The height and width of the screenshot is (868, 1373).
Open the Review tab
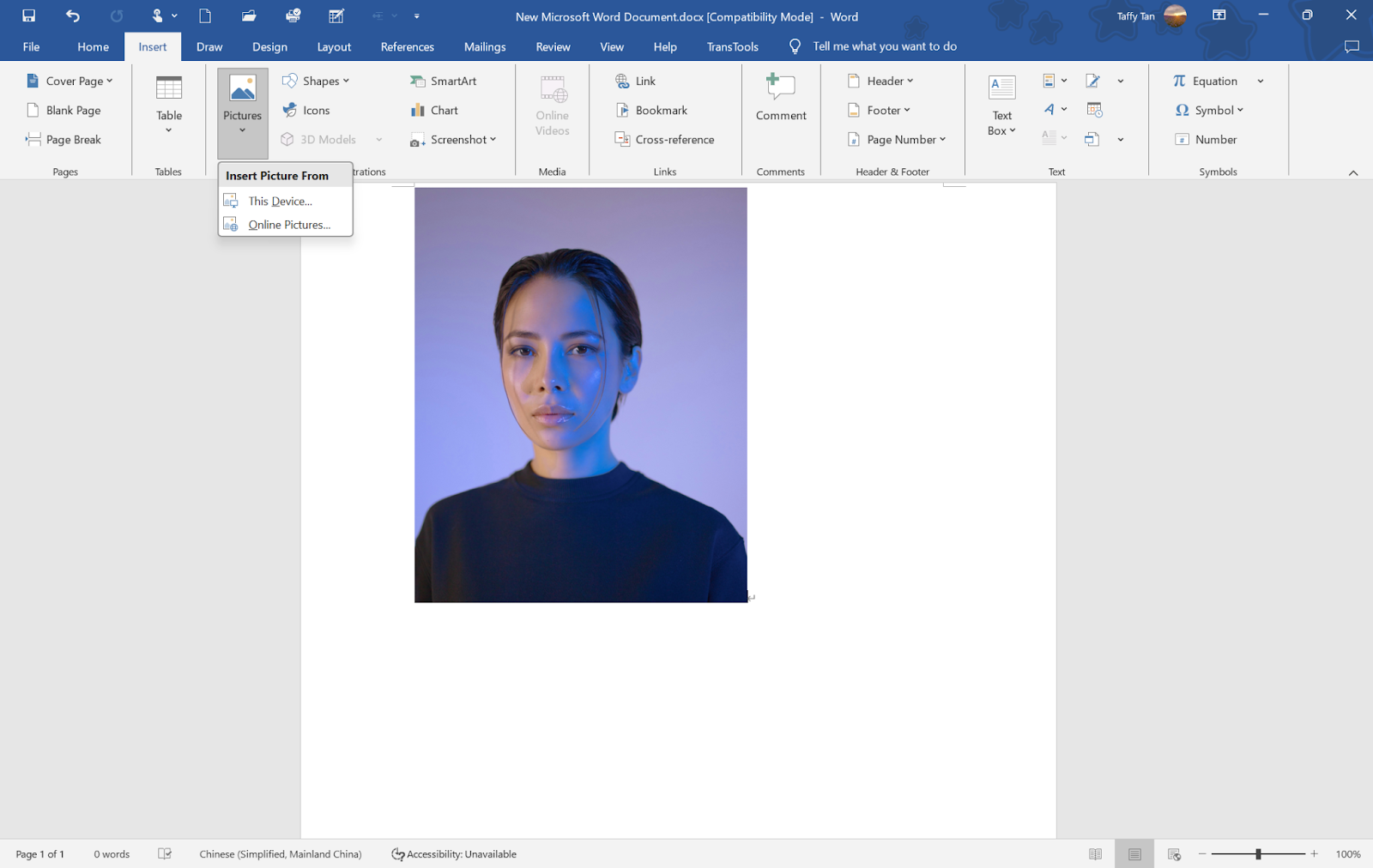pos(553,46)
